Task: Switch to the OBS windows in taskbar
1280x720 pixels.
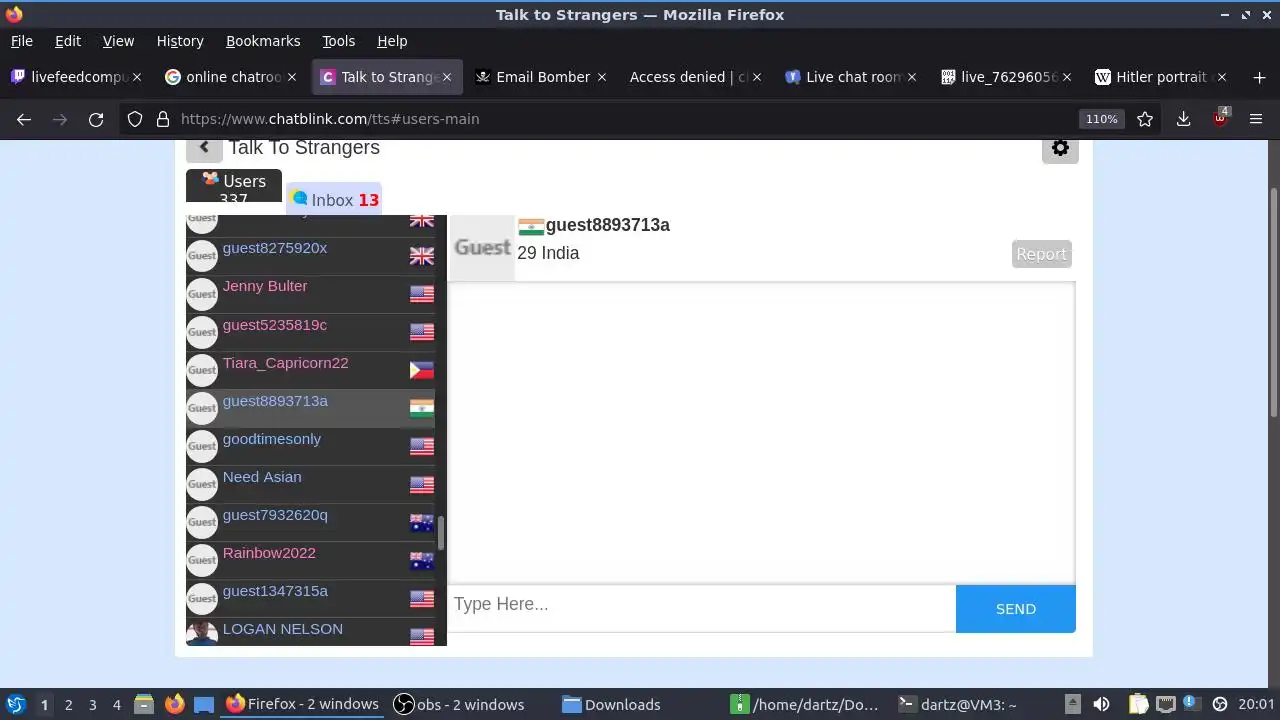Action: point(459,704)
